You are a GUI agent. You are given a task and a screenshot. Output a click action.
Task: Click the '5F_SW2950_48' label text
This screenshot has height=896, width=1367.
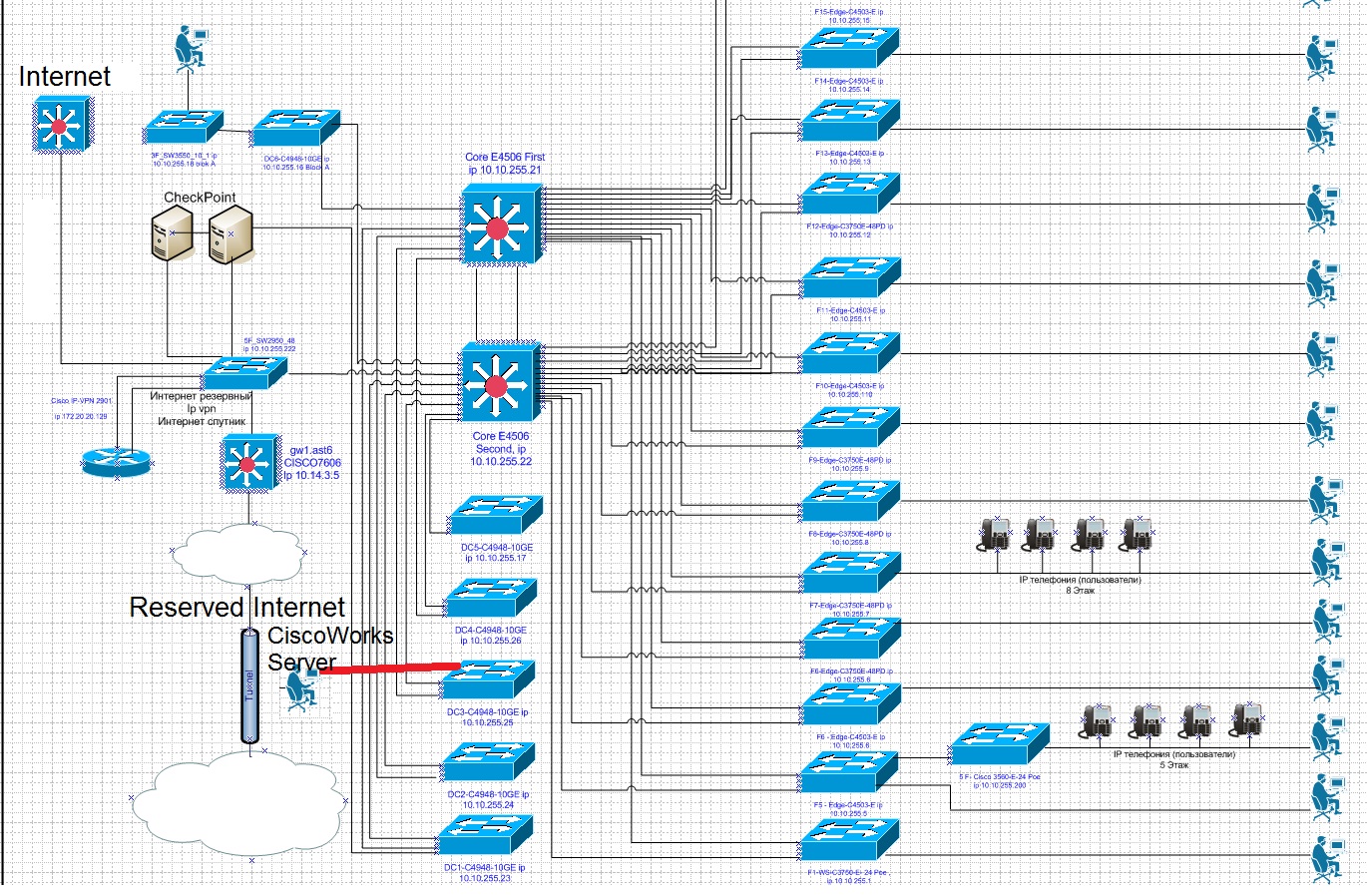[269, 340]
